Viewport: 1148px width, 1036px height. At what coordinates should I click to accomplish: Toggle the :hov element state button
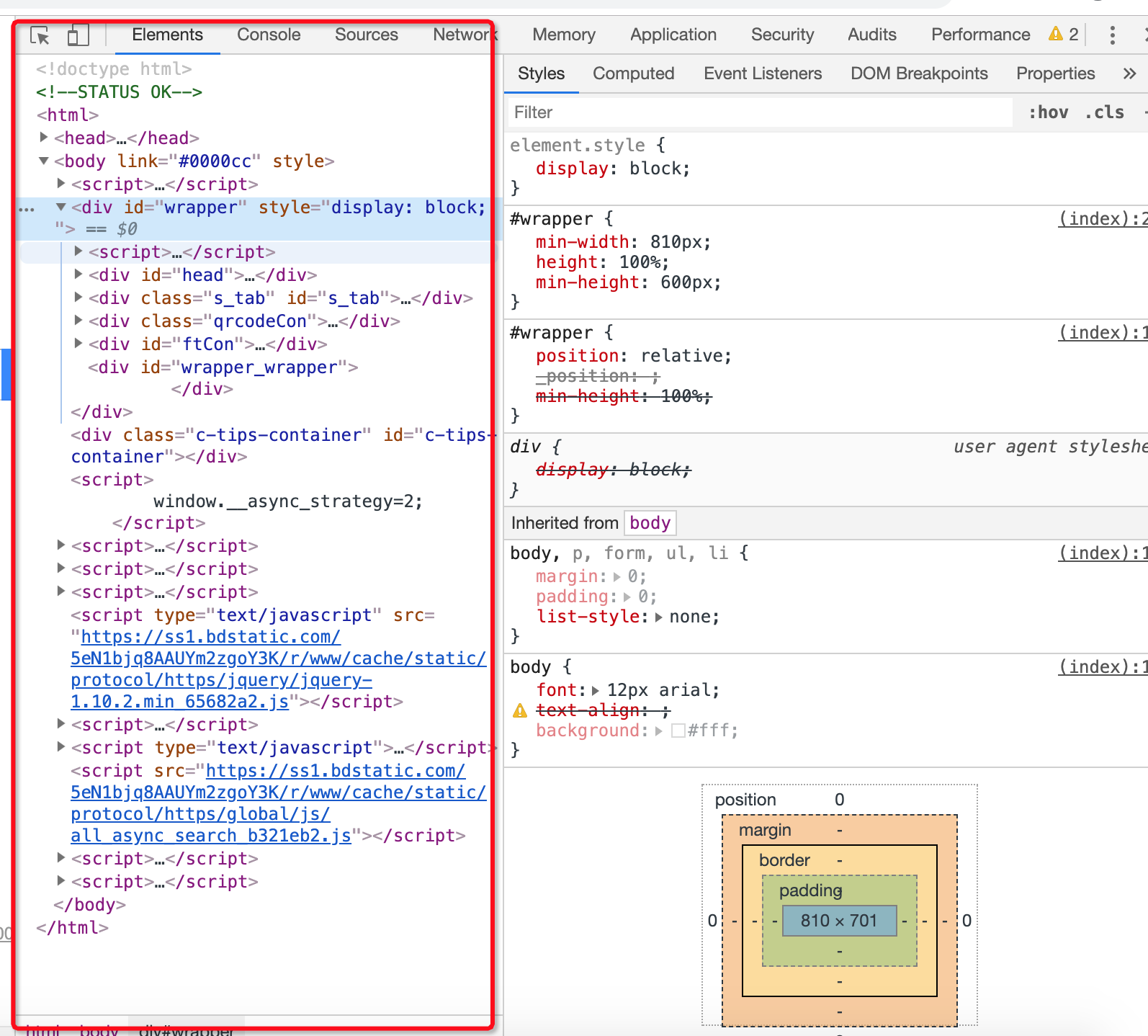(1049, 112)
